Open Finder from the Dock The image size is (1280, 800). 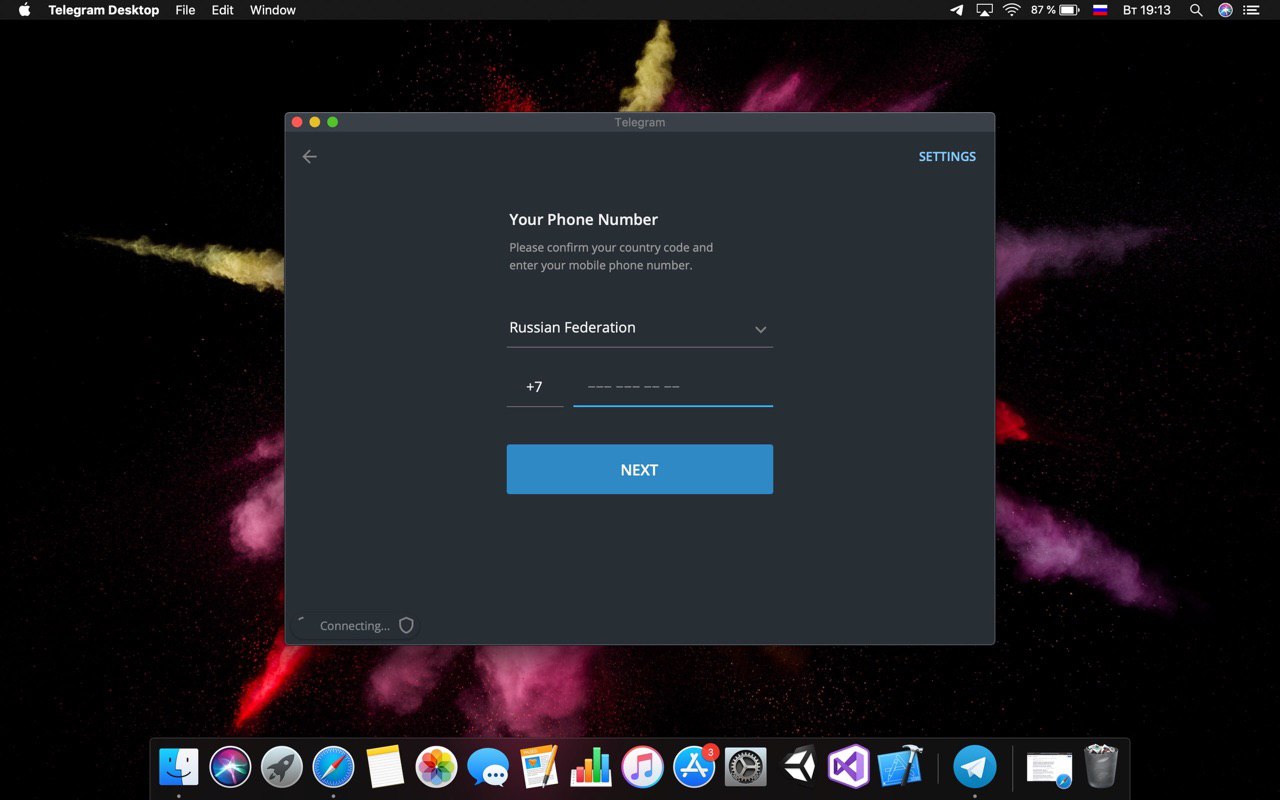click(179, 767)
